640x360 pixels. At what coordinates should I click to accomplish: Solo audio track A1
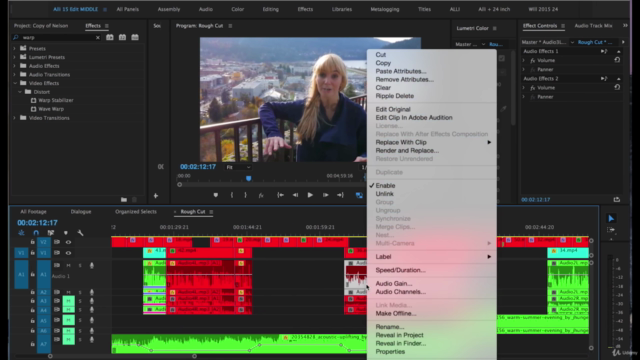click(80, 265)
